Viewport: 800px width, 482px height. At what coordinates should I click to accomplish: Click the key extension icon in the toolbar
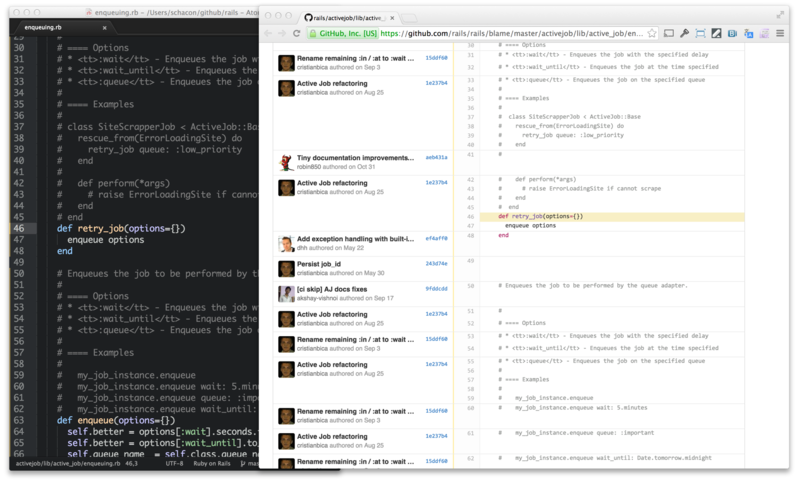(x=685, y=33)
